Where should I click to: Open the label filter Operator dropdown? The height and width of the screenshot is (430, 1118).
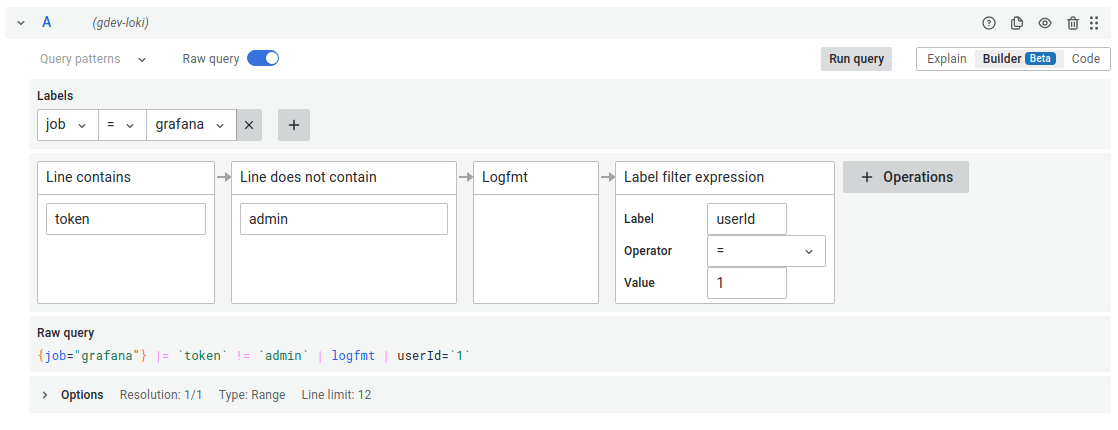click(x=766, y=251)
